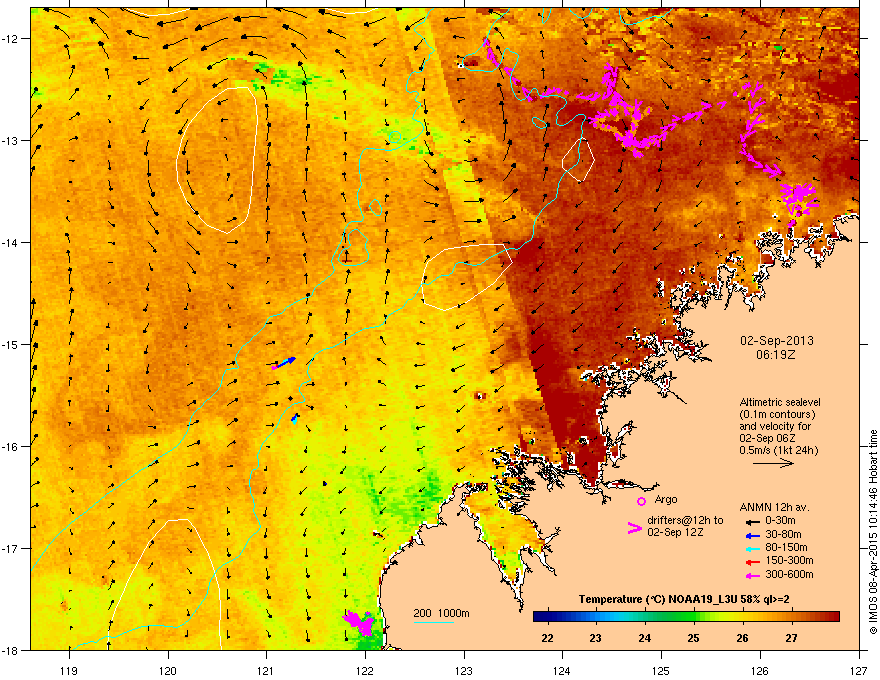The width and height of the screenshot is (880, 680).
Task: Click the colorbar tick label '24'
Action: pyautogui.click(x=645, y=638)
